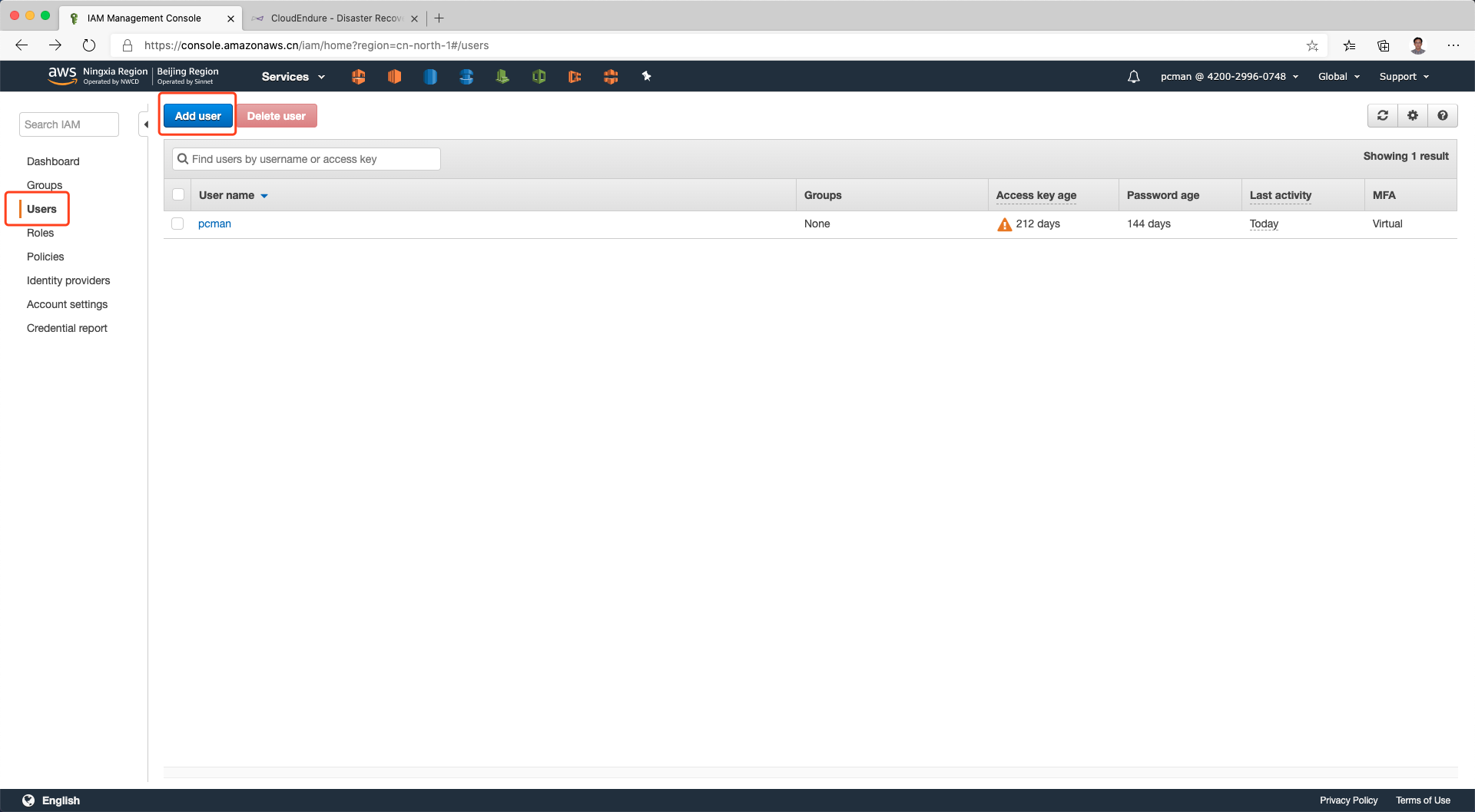This screenshot has width=1475, height=812.
Task: Open table settings gear icon
Action: [1412, 115]
